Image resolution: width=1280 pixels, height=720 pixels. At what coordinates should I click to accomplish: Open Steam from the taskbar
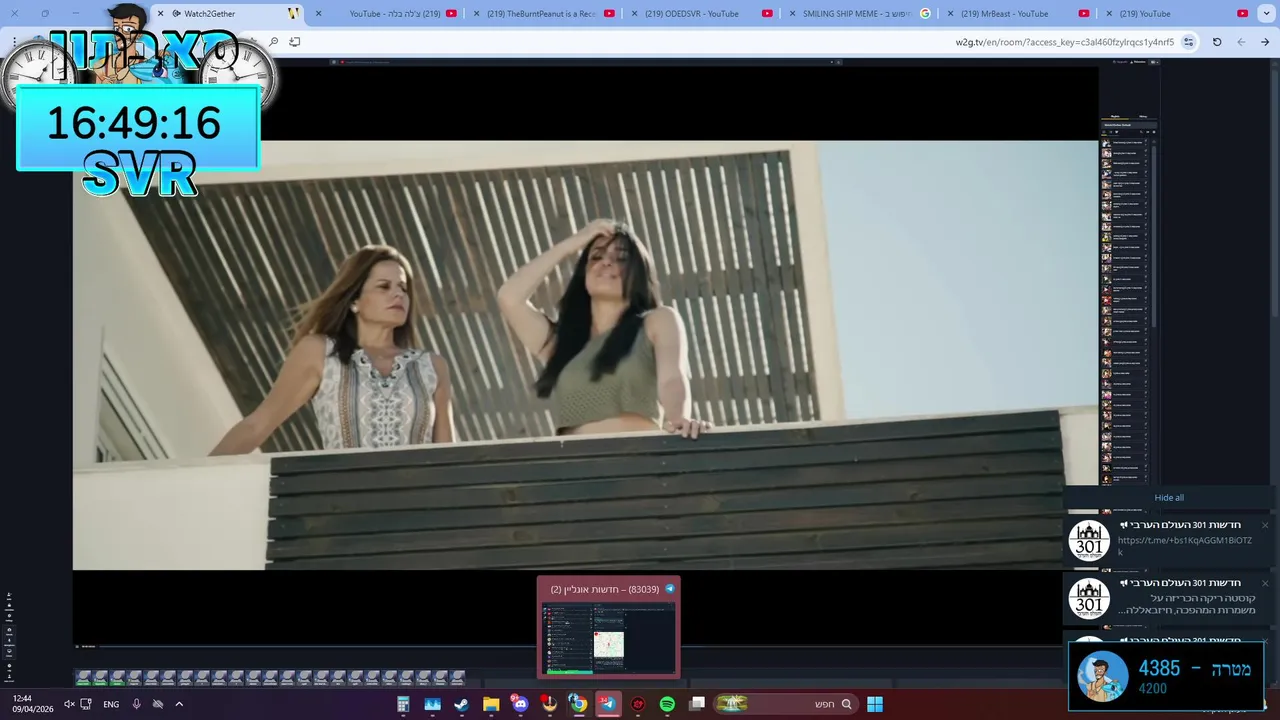click(x=461, y=704)
